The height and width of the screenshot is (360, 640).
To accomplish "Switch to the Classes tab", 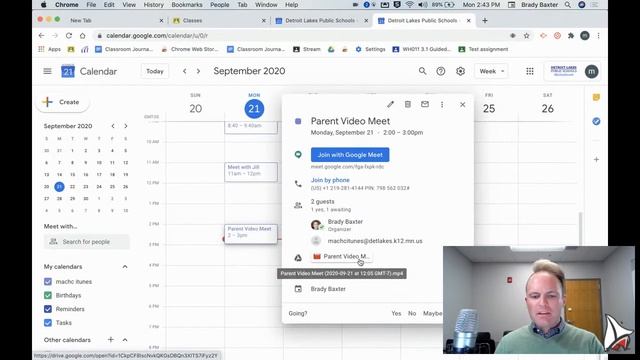I will [219, 20].
